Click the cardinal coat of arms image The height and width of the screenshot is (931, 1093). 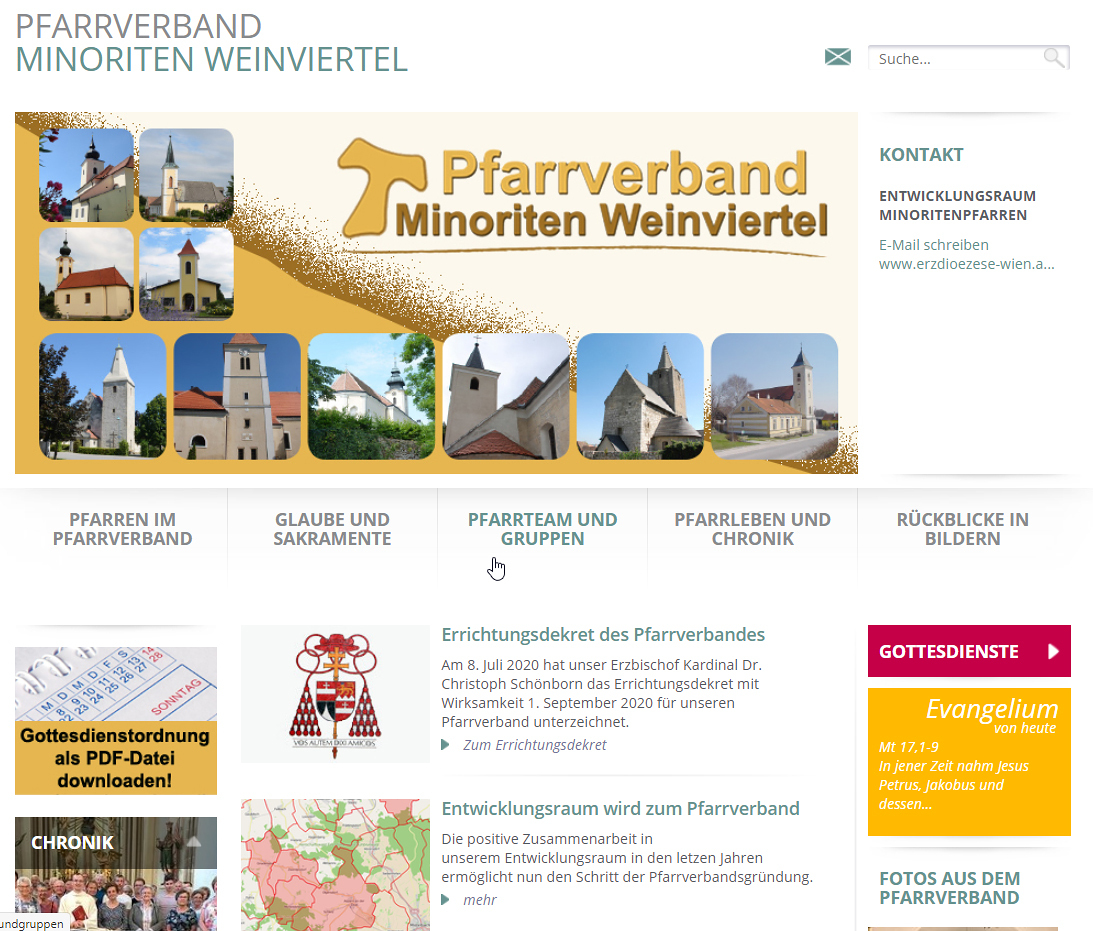[x=335, y=694]
